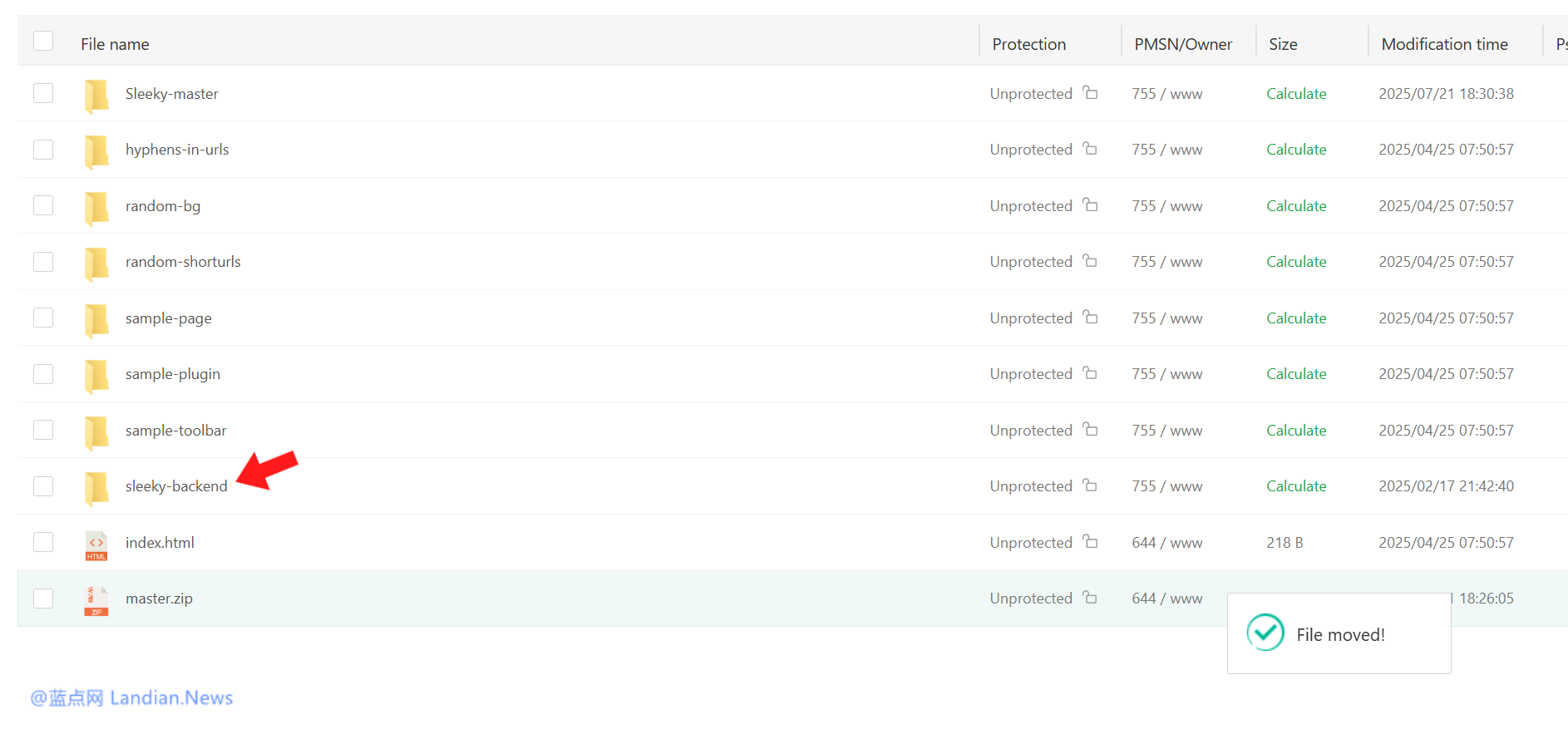
Task: Click the master.zip archive icon
Action: coord(96,600)
